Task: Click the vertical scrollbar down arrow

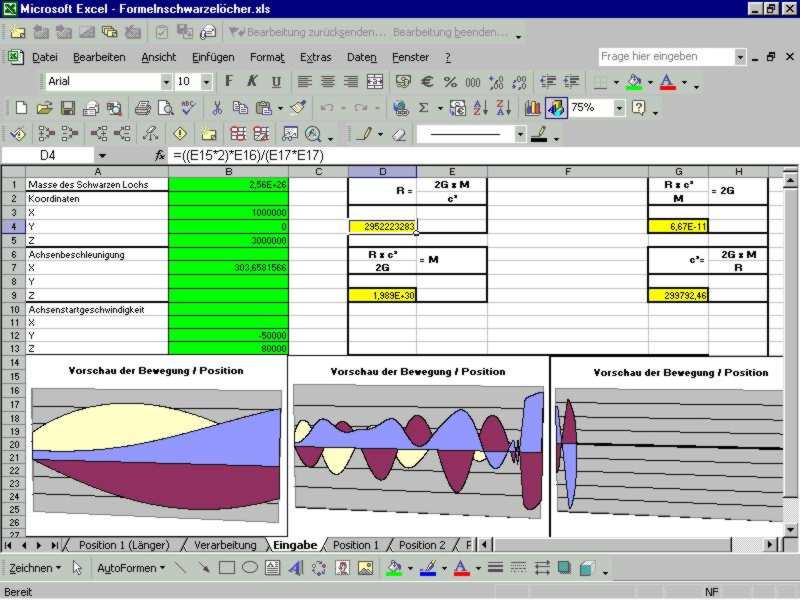Action: click(790, 530)
